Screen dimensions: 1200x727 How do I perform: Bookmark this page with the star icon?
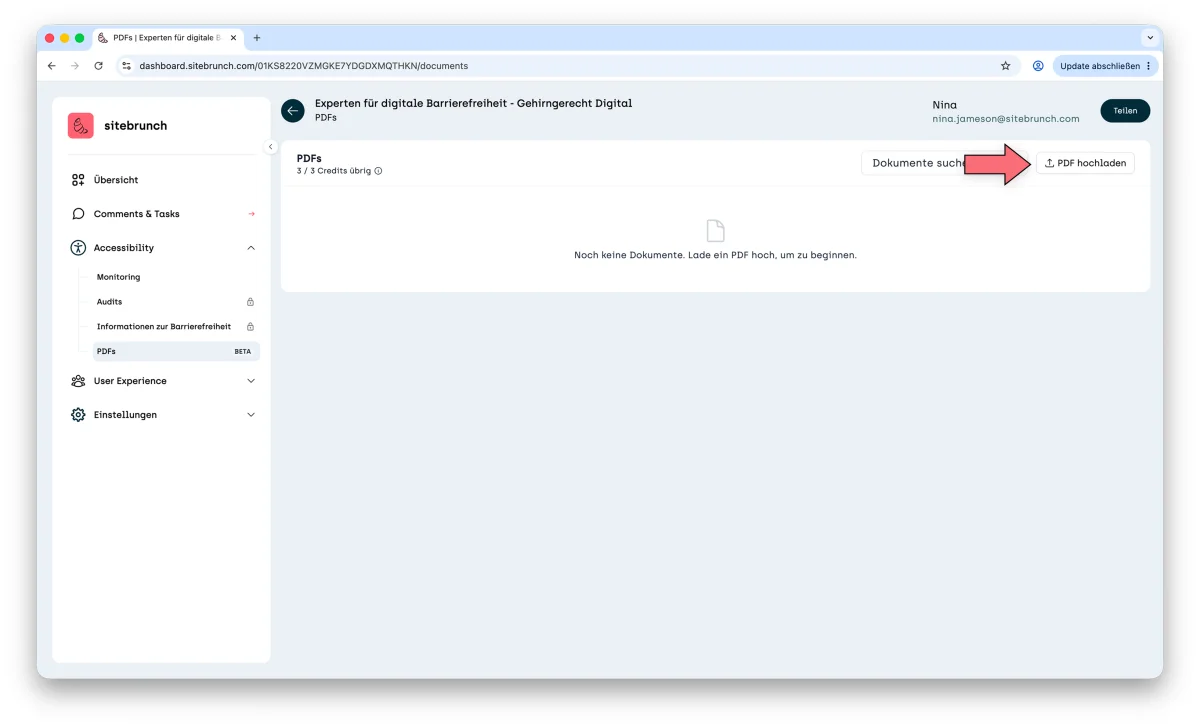[x=1005, y=66]
